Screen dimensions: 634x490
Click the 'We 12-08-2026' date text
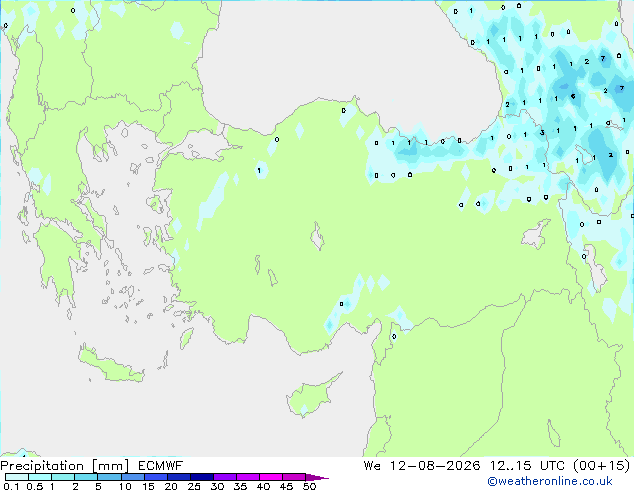tap(422, 466)
